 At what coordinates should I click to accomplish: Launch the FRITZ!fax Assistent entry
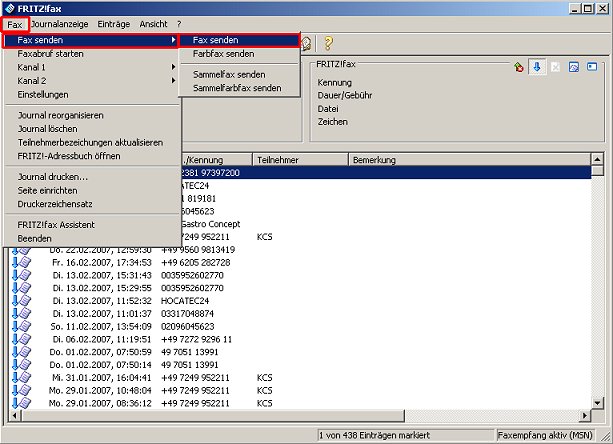(x=91, y=225)
